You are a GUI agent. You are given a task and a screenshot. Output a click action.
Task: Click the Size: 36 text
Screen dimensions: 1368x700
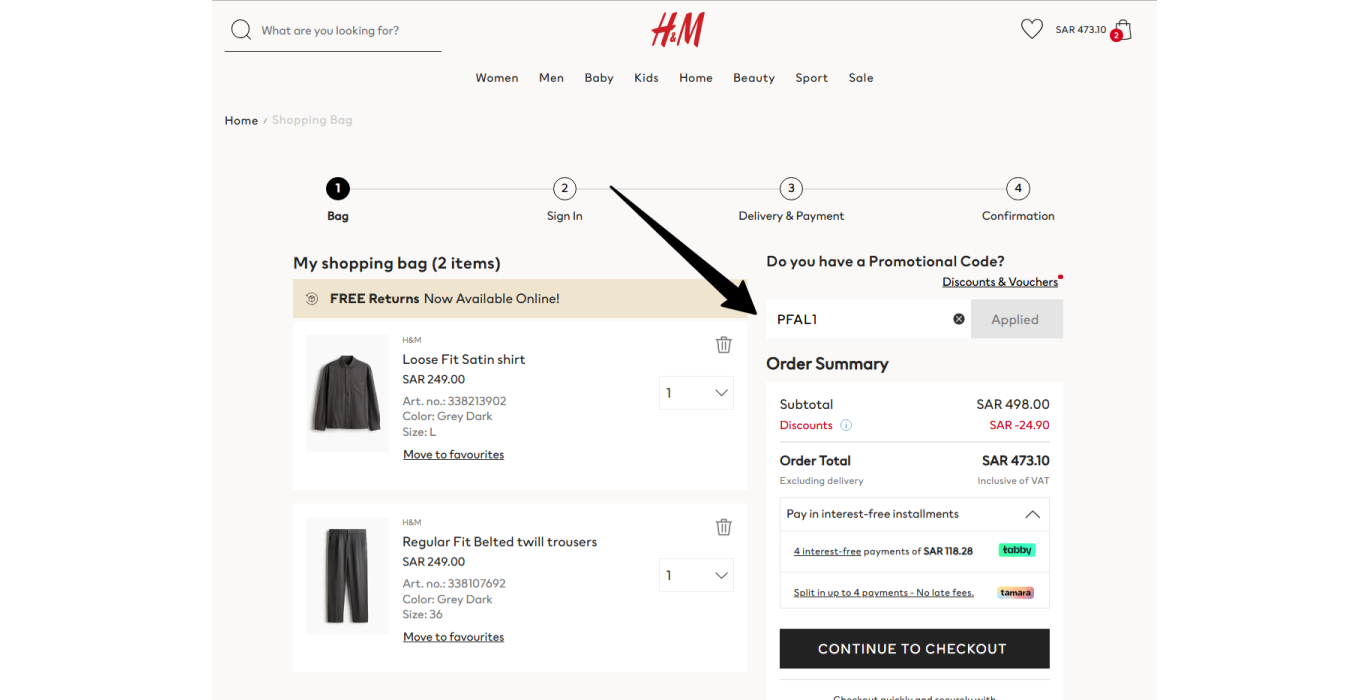[x=422, y=614]
